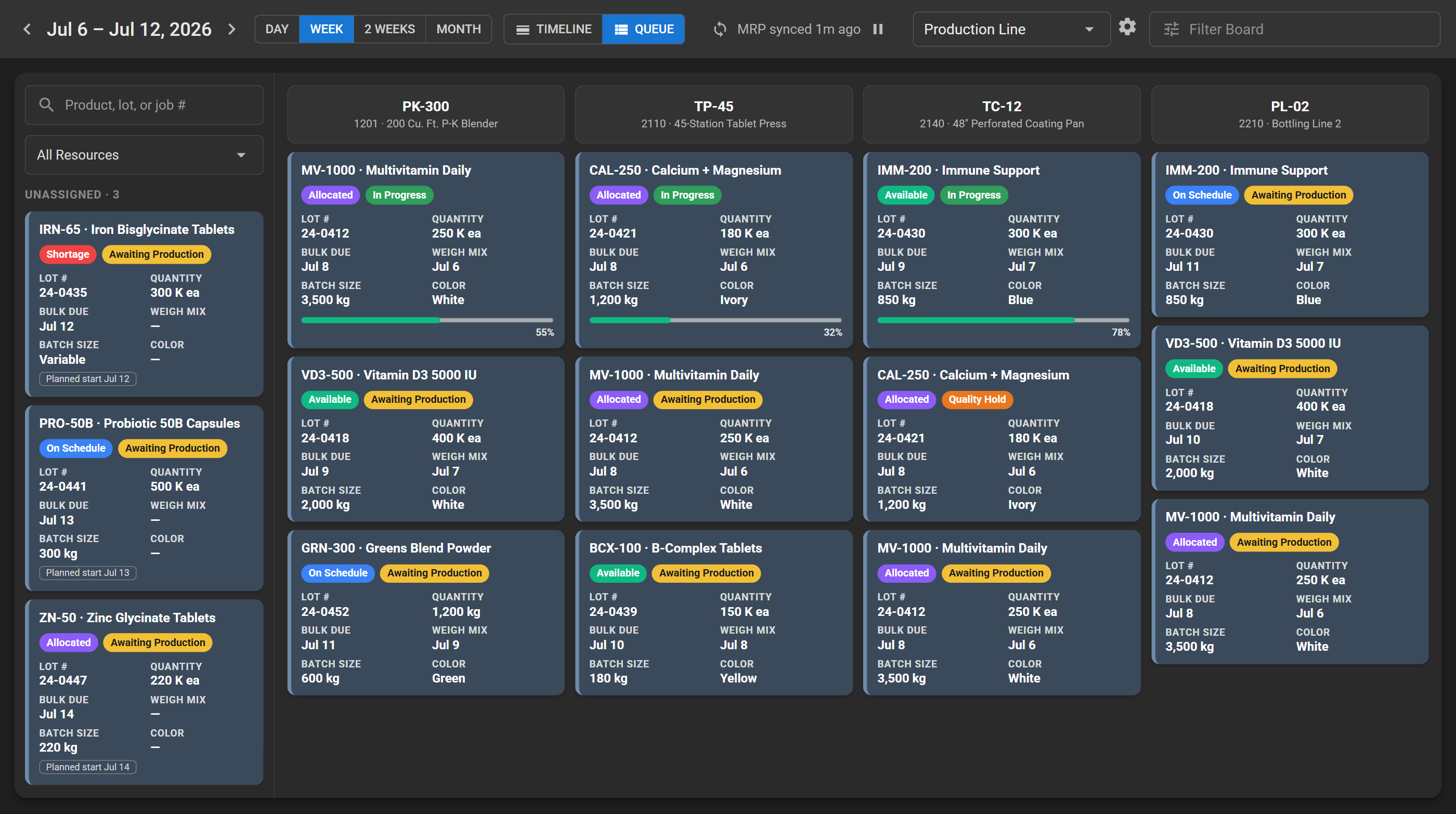The width and height of the screenshot is (1456, 814).
Task: Click the lot number 24-0441
Action: [63, 486]
